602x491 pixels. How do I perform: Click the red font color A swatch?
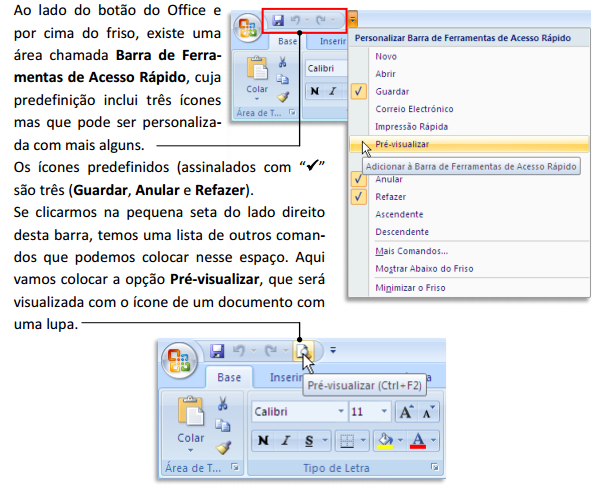pos(419,440)
